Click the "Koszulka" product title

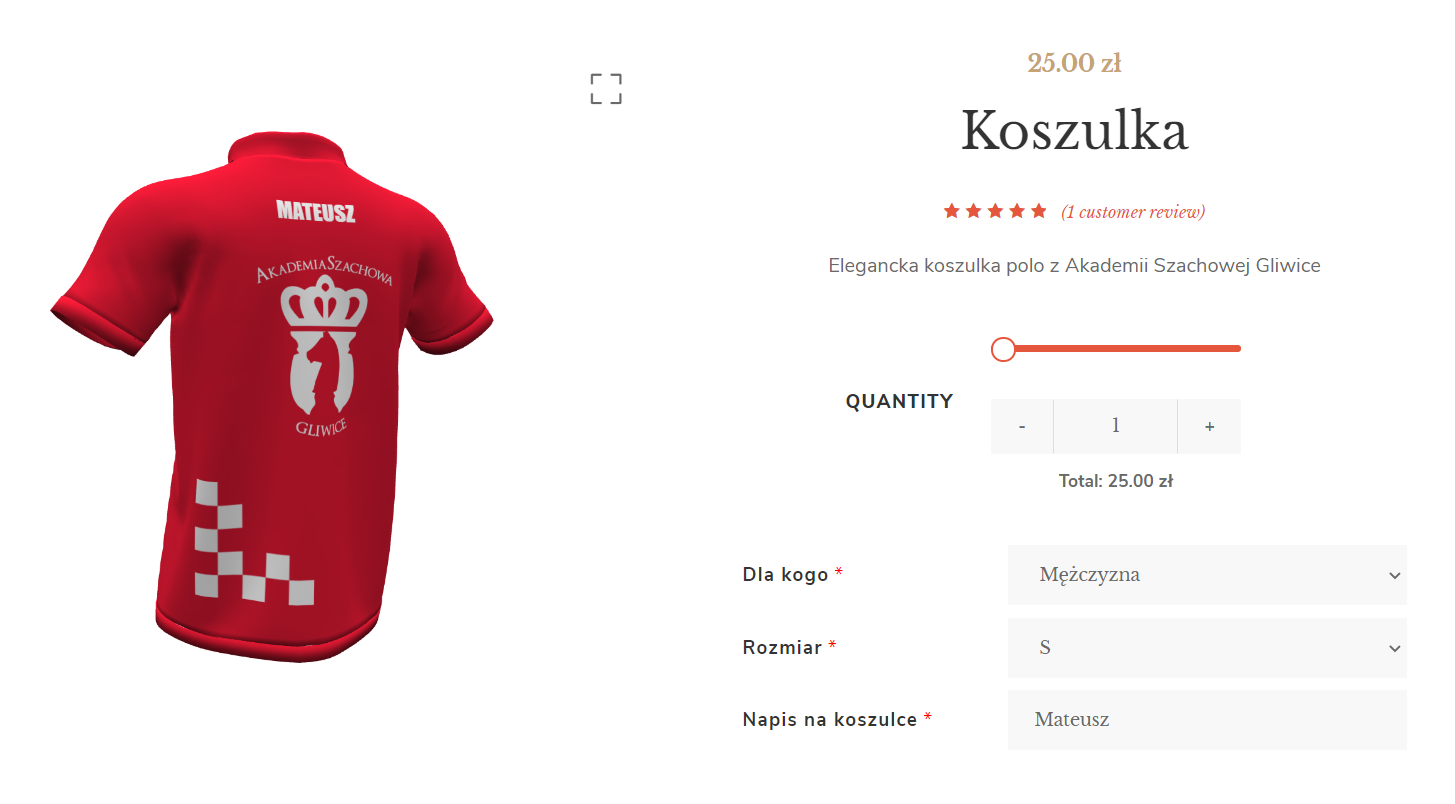coord(1075,131)
